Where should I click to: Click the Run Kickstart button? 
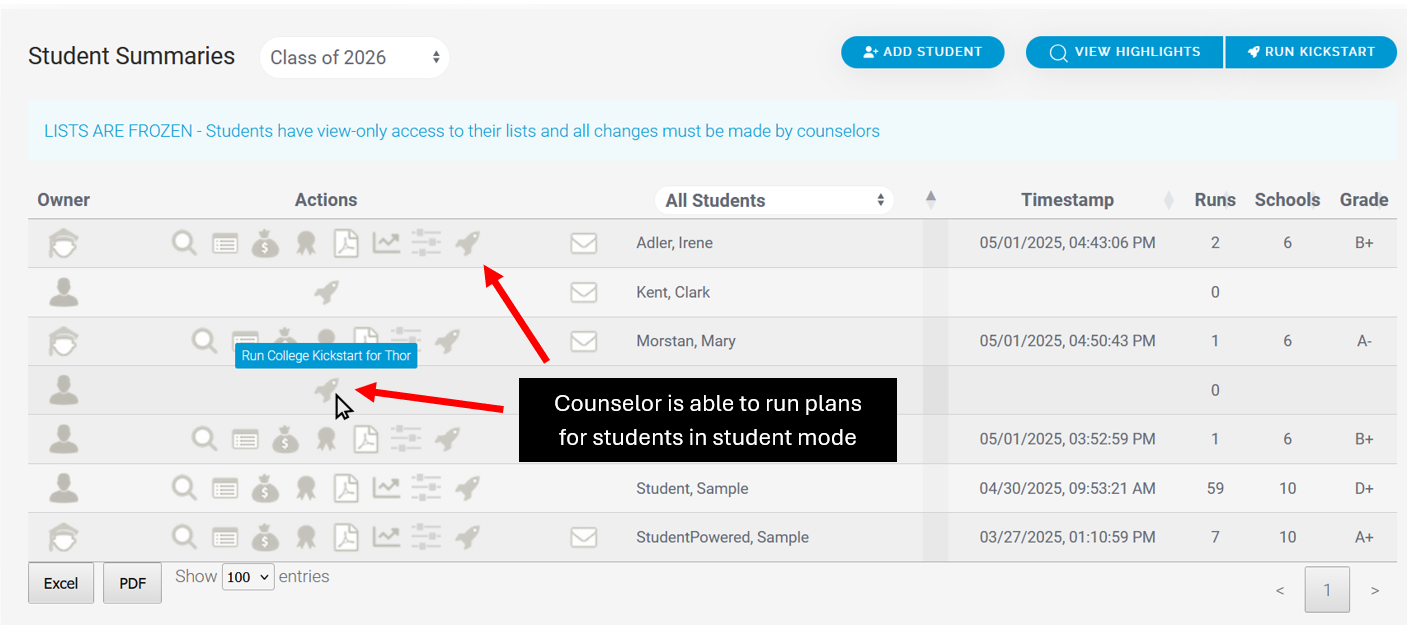pyautogui.click(x=1311, y=52)
